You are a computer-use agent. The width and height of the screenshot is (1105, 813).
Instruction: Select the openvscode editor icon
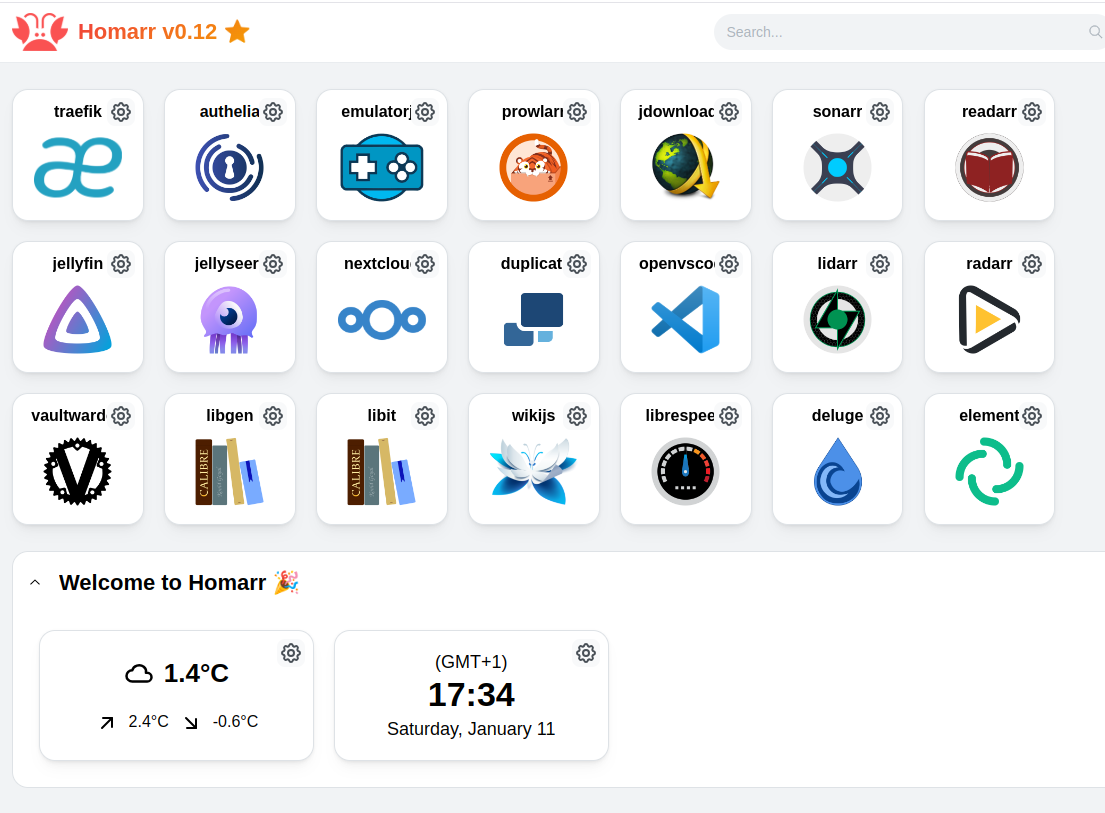pos(686,319)
